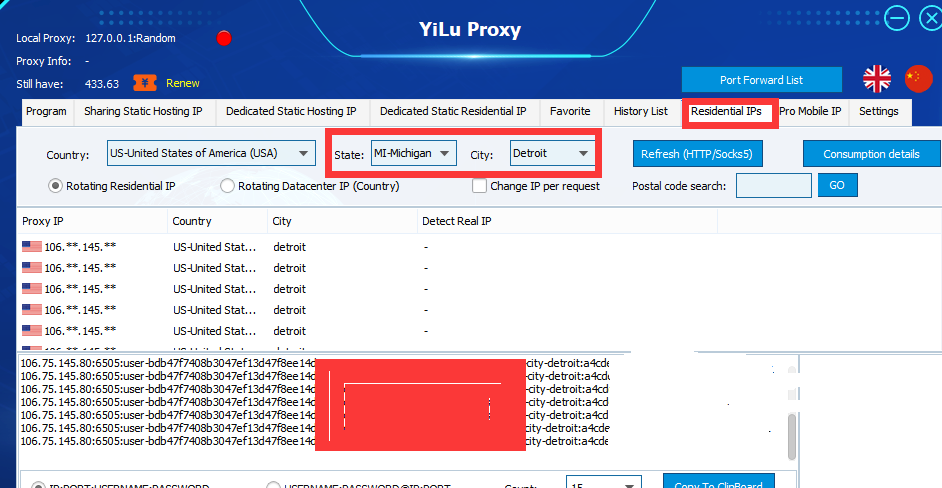Click the Renew link
The height and width of the screenshot is (488, 942).
point(183,83)
